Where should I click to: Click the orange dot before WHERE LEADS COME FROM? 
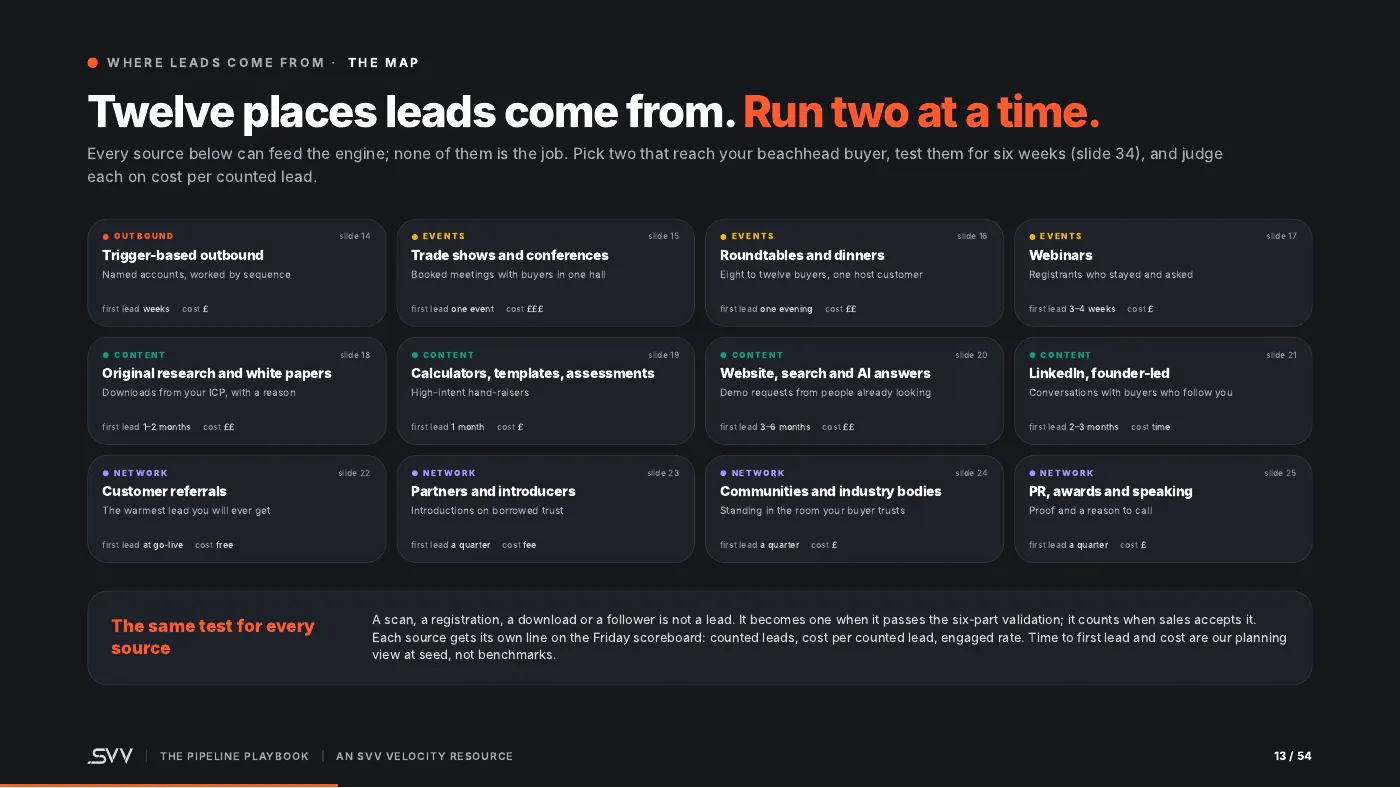point(93,63)
